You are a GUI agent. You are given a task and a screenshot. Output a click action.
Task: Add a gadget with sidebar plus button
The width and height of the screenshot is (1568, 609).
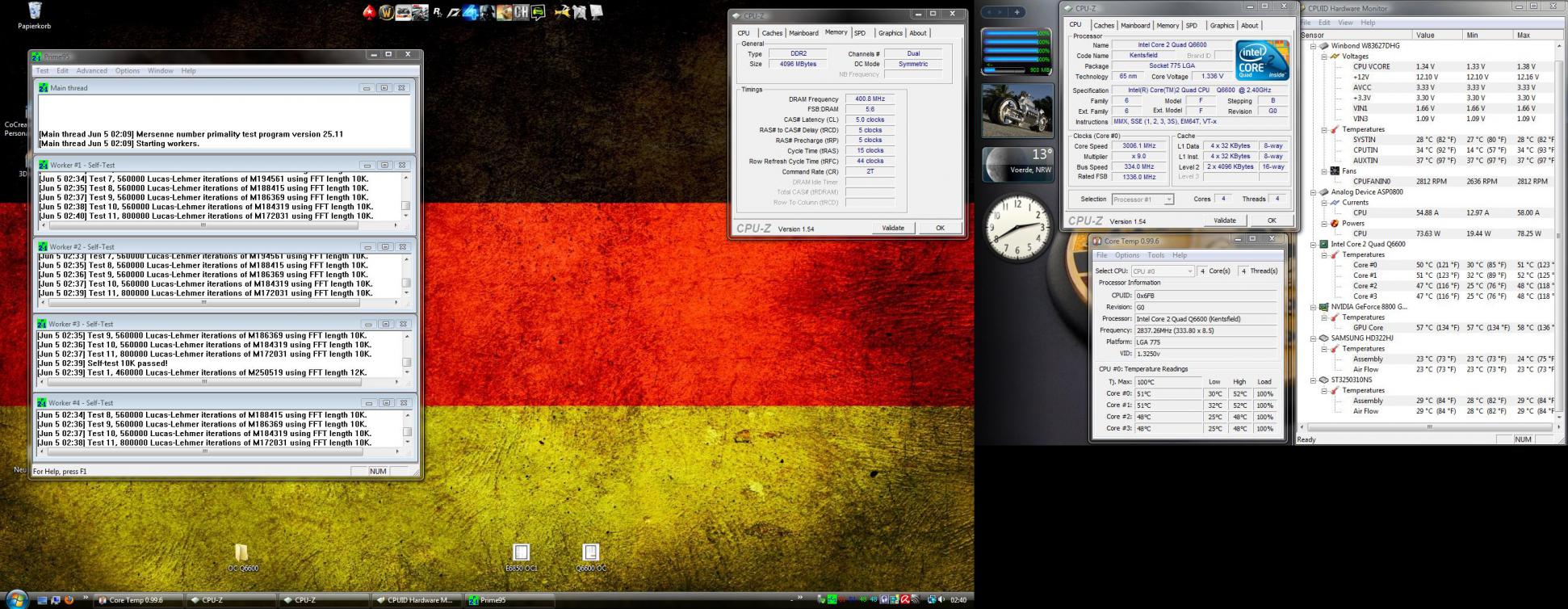click(x=1017, y=12)
